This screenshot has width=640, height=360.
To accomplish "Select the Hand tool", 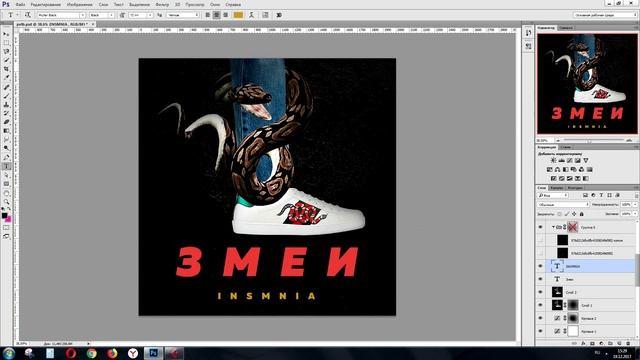I will point(6,193).
